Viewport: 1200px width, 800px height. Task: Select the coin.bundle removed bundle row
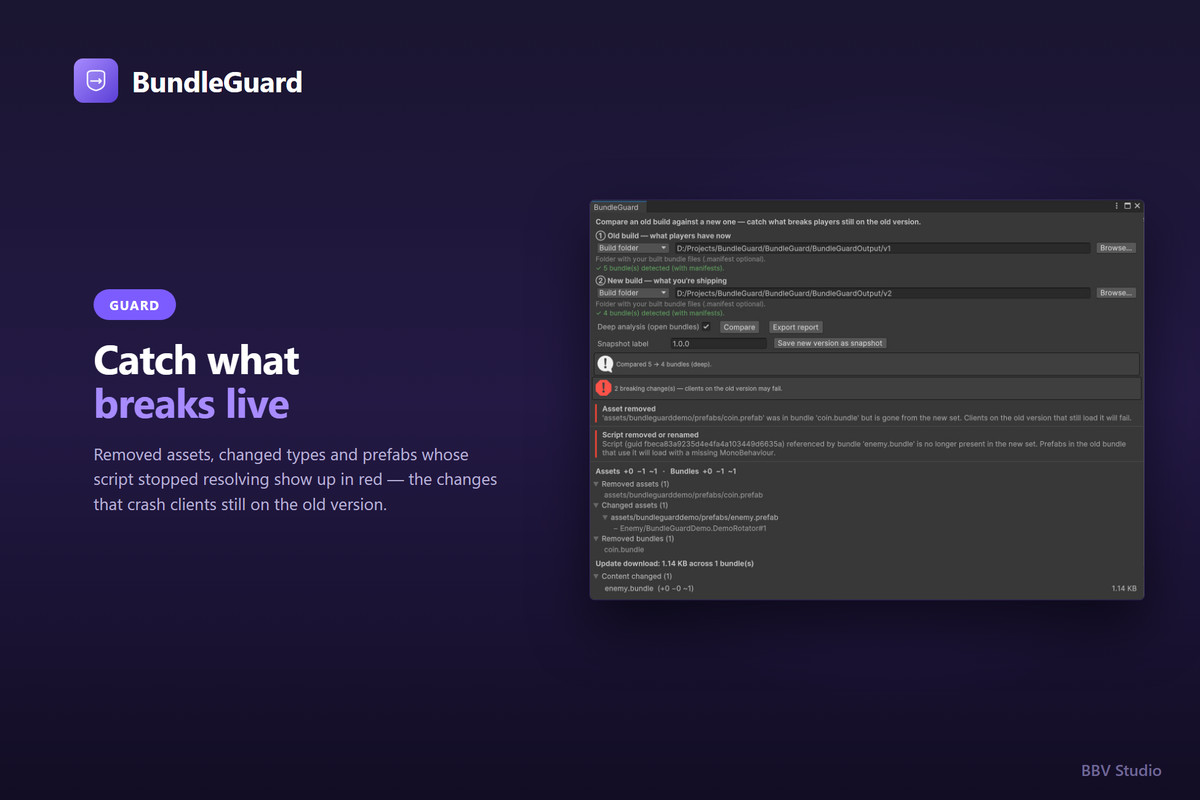click(x=624, y=550)
